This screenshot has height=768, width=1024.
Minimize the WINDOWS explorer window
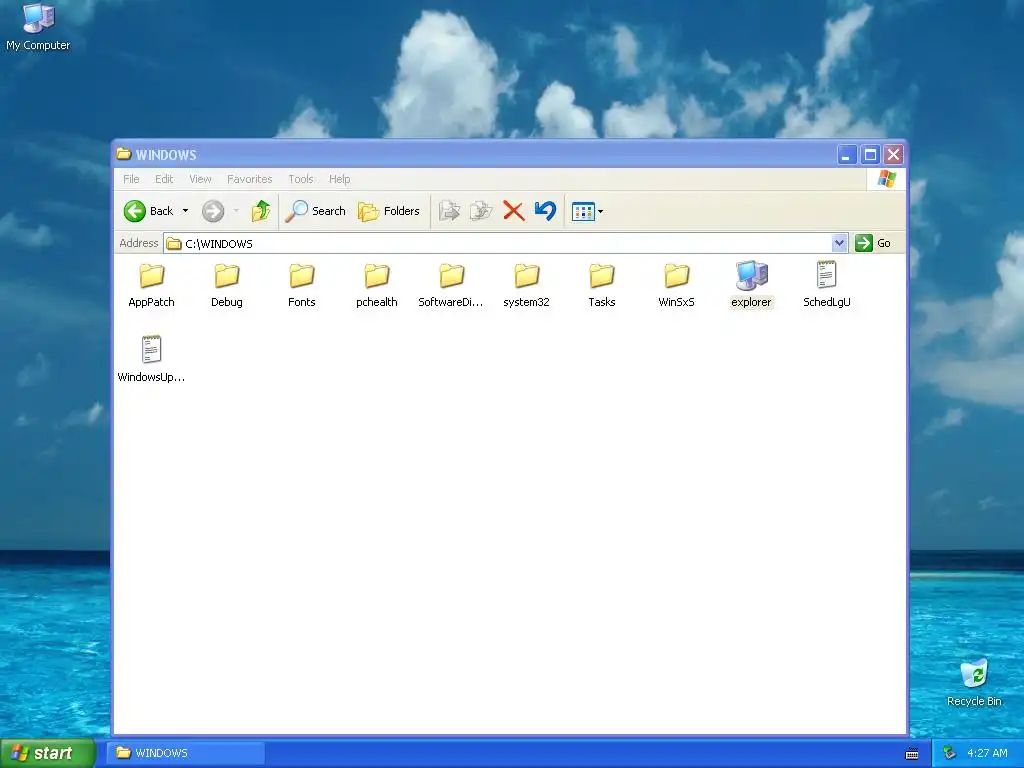pyautogui.click(x=846, y=155)
